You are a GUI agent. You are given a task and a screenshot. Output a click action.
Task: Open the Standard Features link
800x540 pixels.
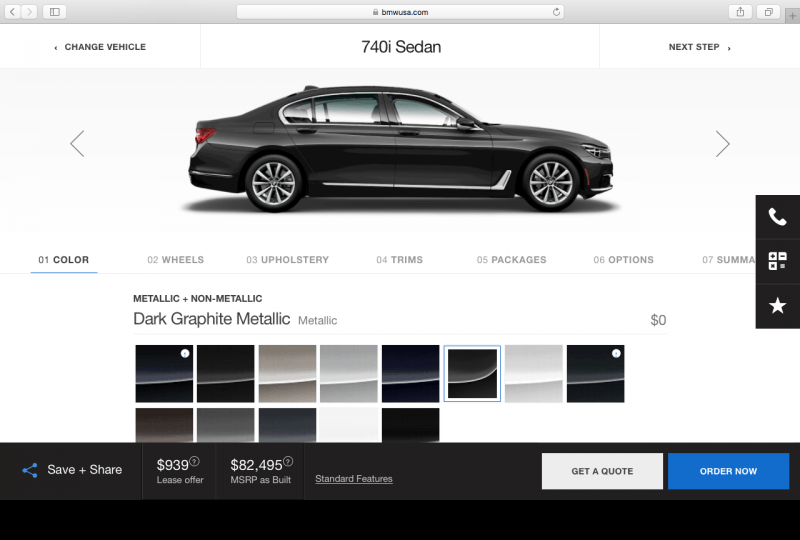click(353, 479)
